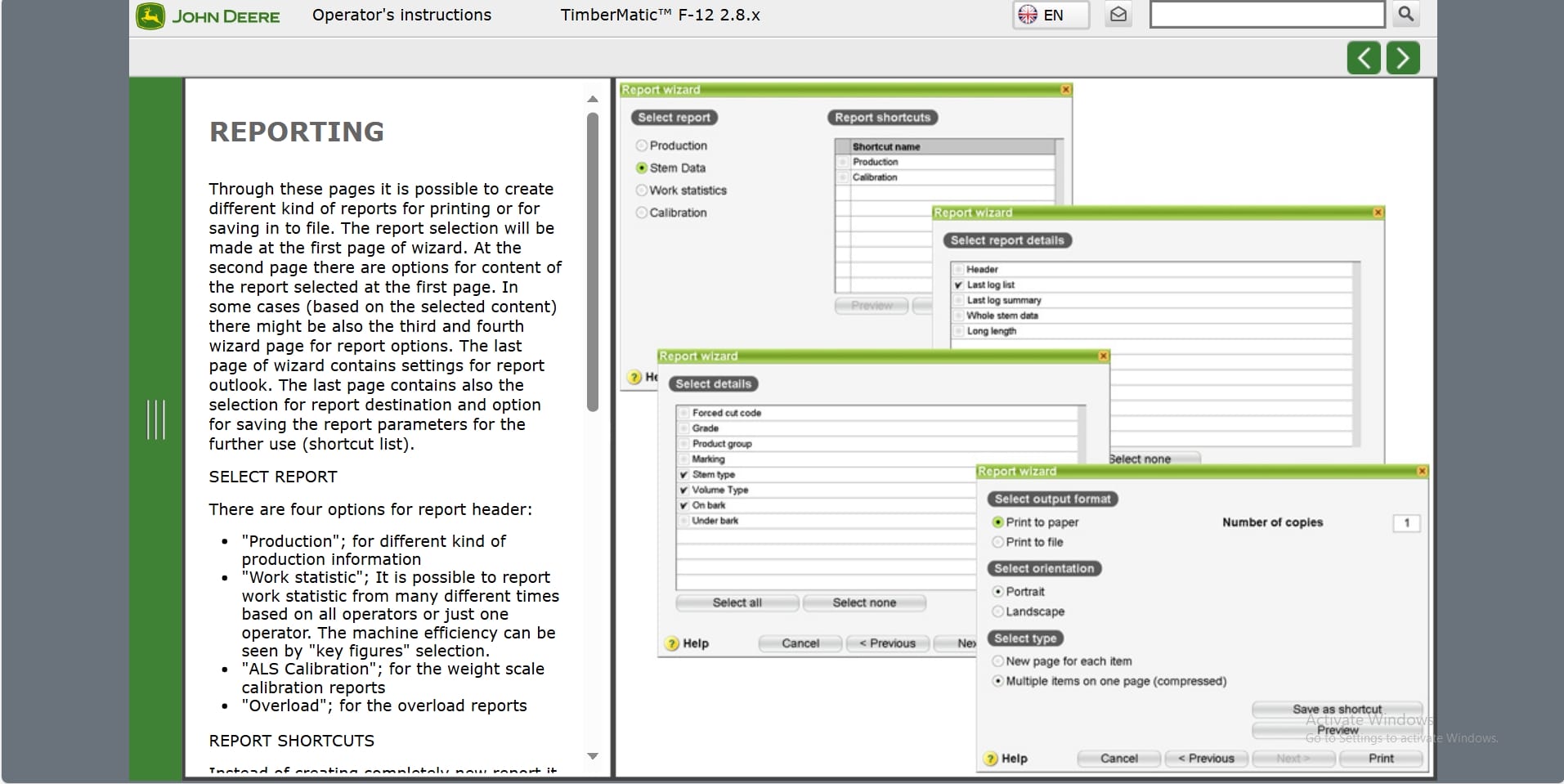Check the Long length option
The width and height of the screenshot is (1564, 784).
(x=958, y=331)
